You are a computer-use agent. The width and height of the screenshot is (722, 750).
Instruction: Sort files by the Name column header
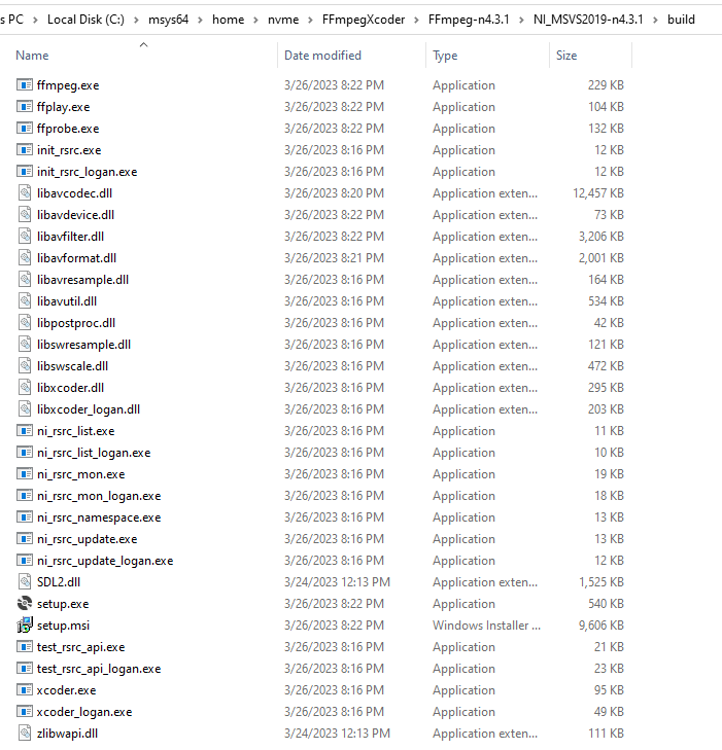[32, 55]
